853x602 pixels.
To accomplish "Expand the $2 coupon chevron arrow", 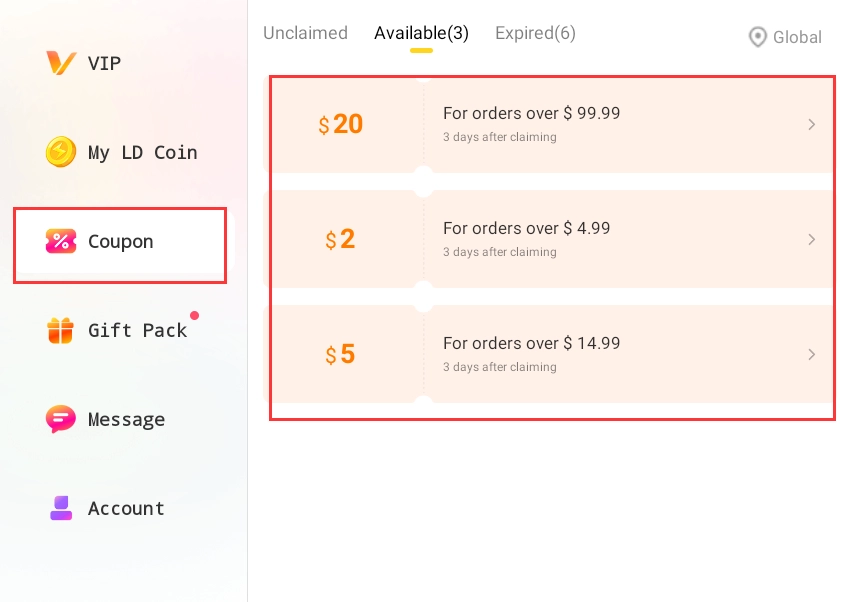I will pyautogui.click(x=811, y=239).
